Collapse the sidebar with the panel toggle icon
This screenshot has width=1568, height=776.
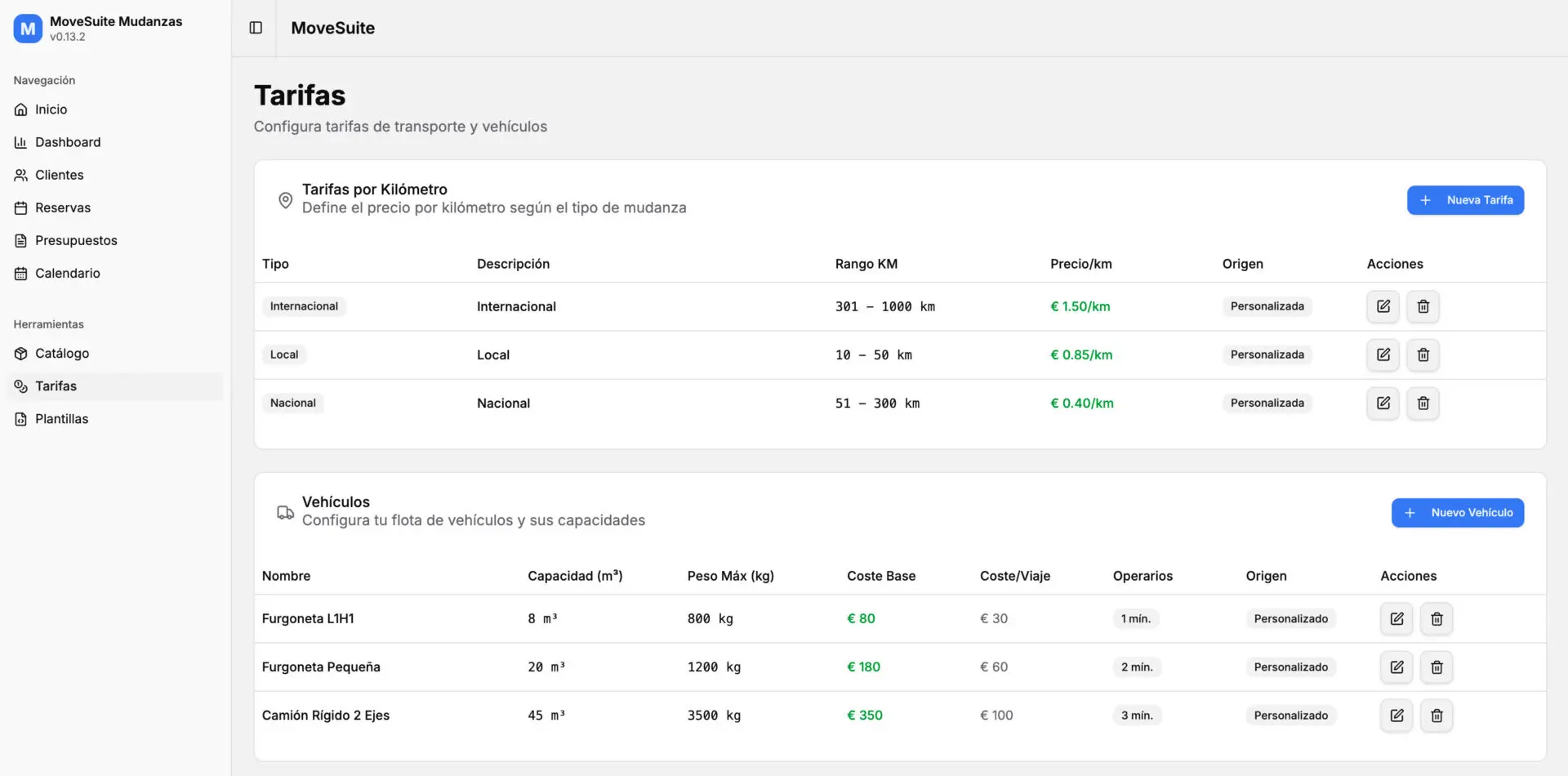click(256, 28)
